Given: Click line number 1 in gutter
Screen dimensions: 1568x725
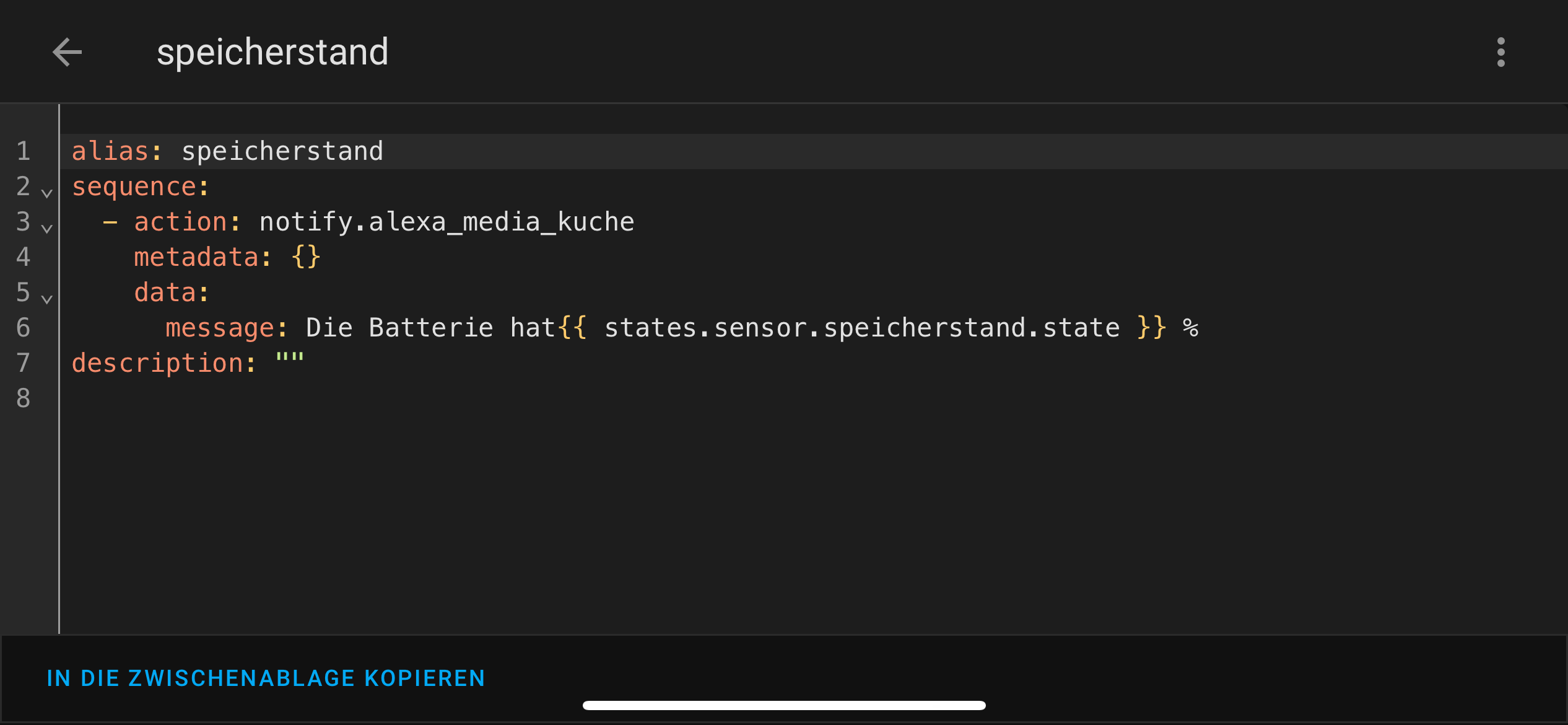Looking at the screenshot, I should click(24, 151).
